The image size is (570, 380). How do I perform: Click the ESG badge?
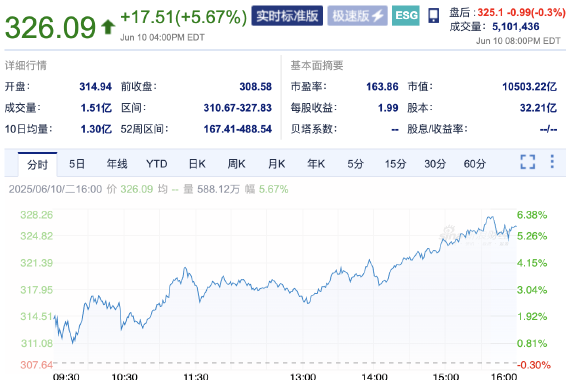[x=406, y=15]
